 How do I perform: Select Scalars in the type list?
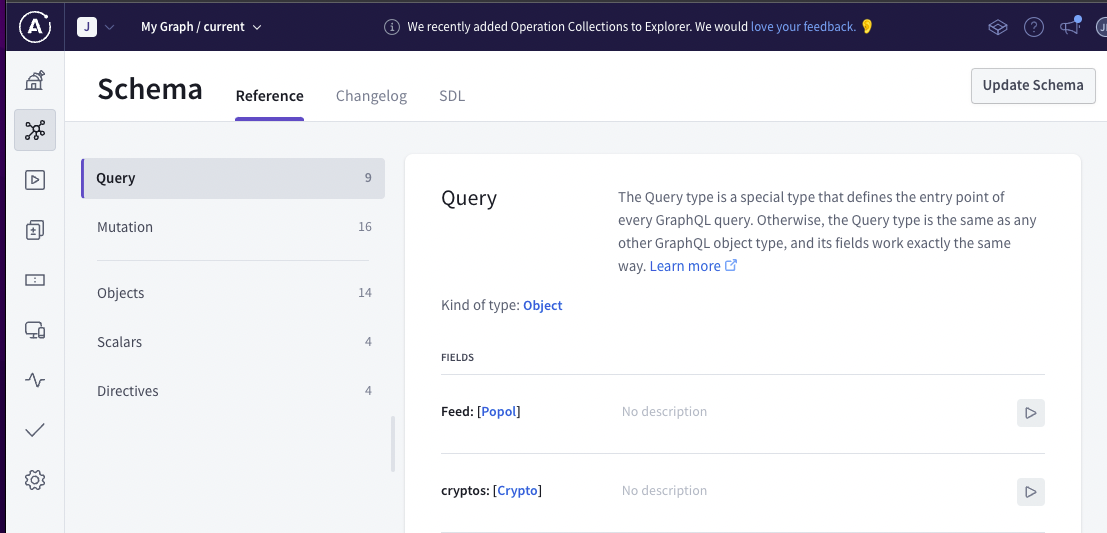(x=233, y=342)
